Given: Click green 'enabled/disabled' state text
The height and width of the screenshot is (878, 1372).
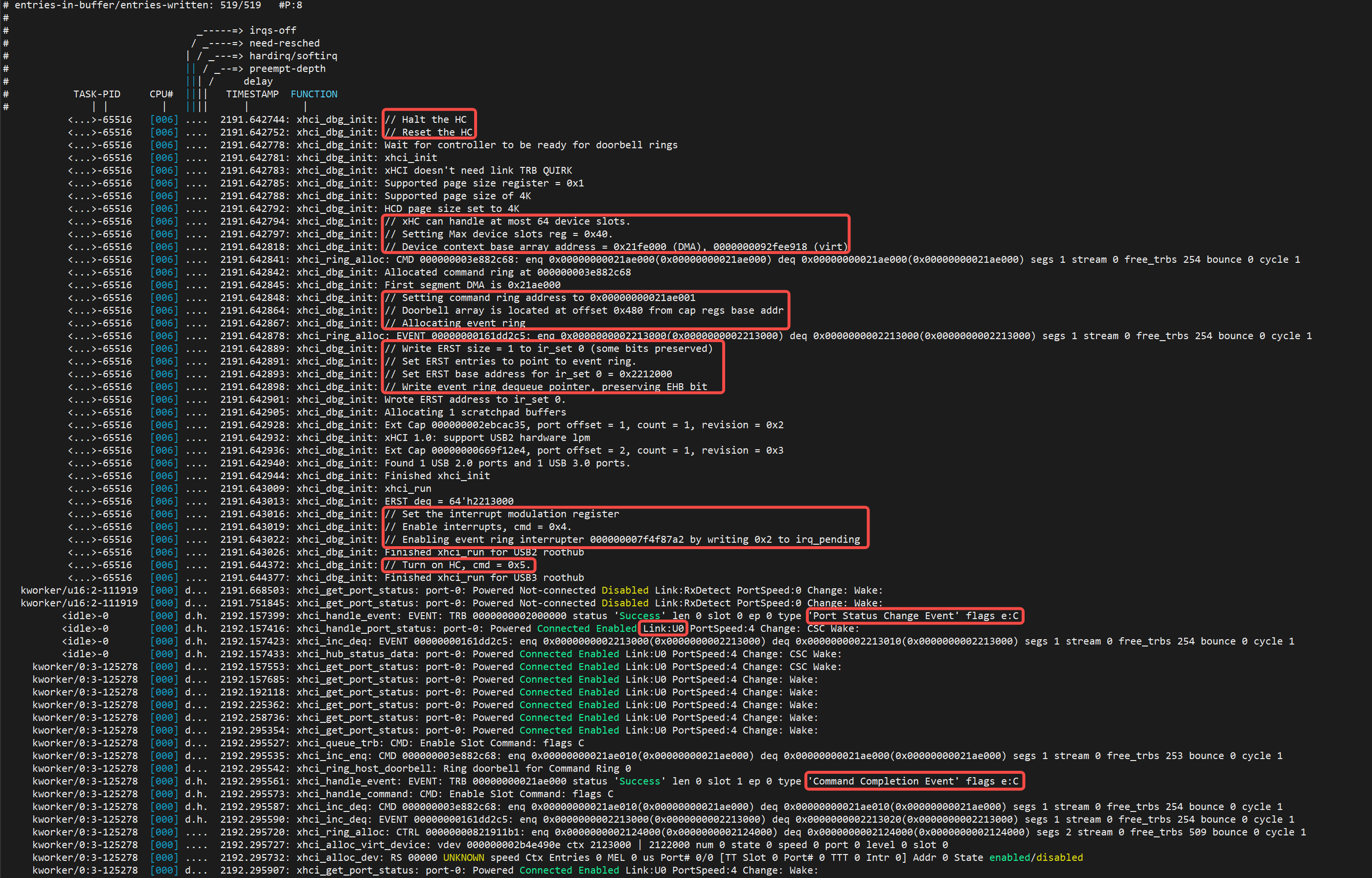Looking at the screenshot, I should [x=1035, y=858].
